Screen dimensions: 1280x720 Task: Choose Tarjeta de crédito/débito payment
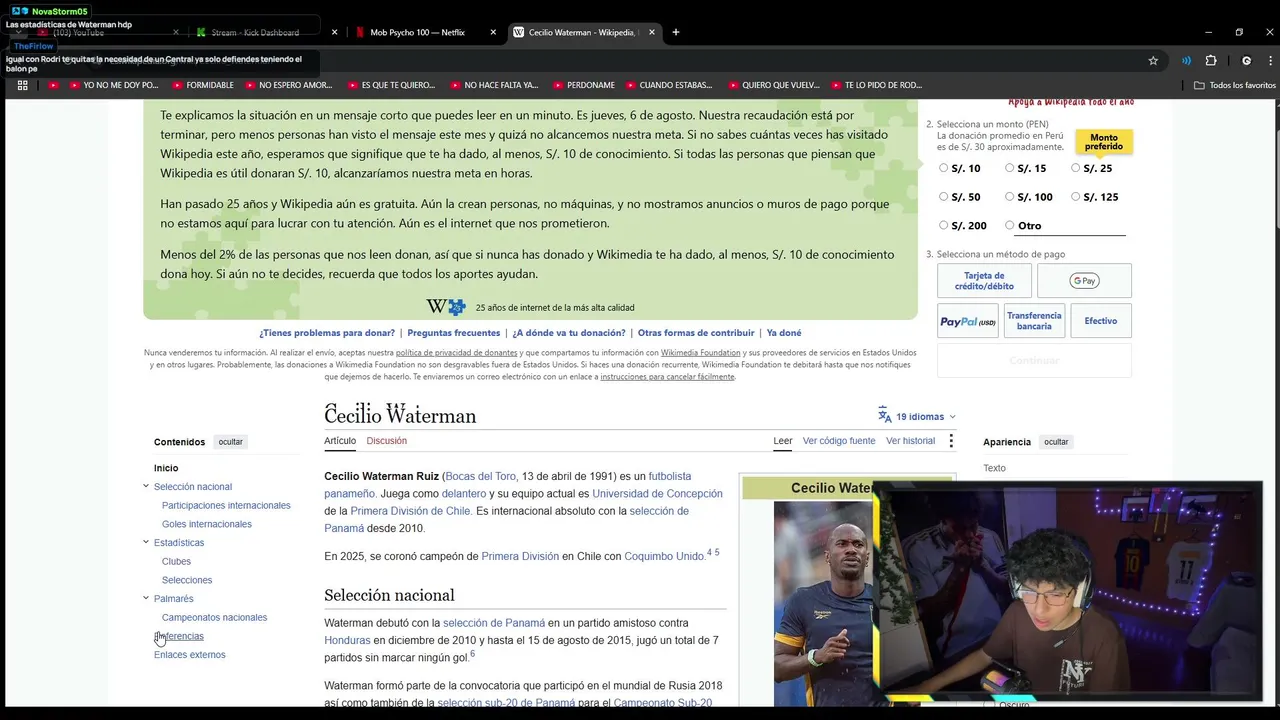pyautogui.click(x=984, y=281)
